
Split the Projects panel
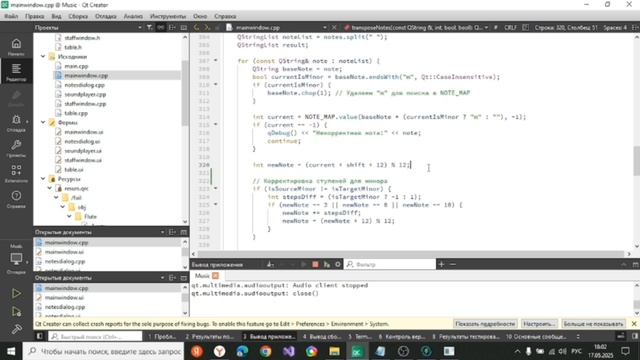tap(172, 27)
